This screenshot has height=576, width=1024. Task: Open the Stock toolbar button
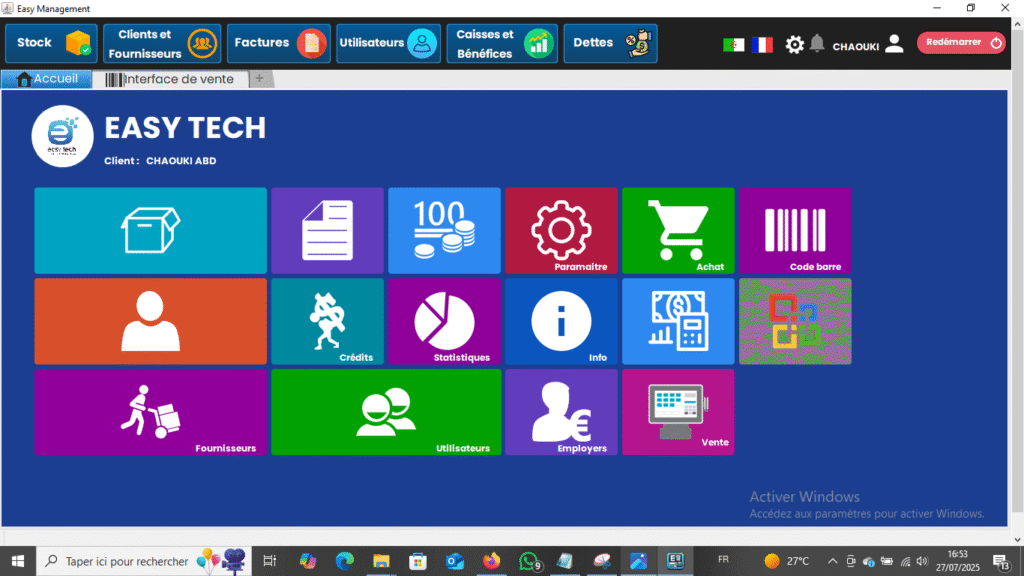point(52,43)
